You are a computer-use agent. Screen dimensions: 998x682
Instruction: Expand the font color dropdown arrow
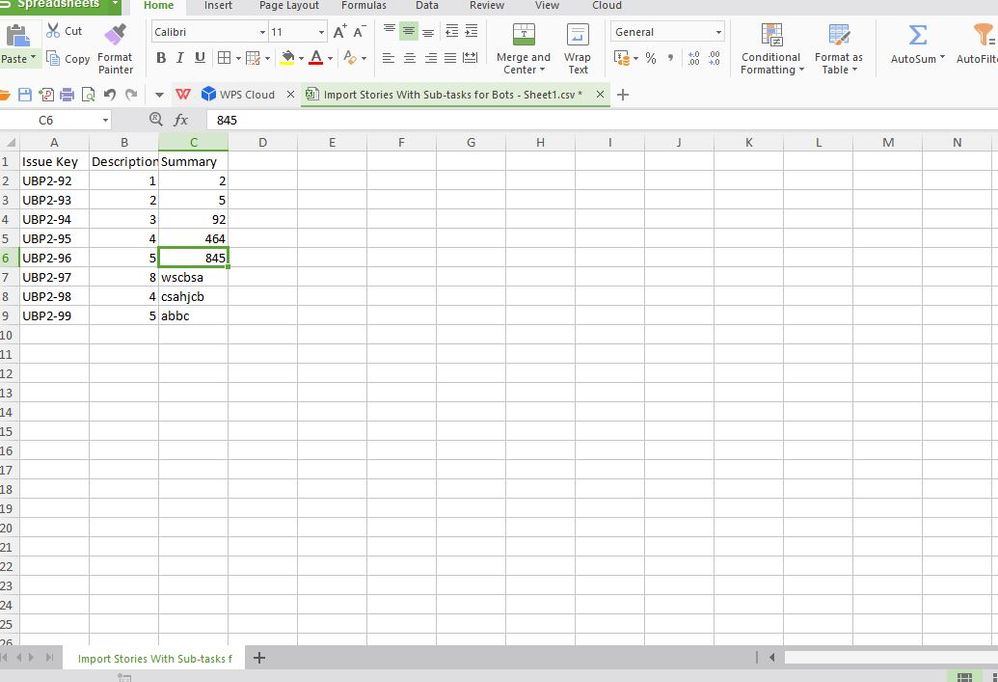[330, 58]
